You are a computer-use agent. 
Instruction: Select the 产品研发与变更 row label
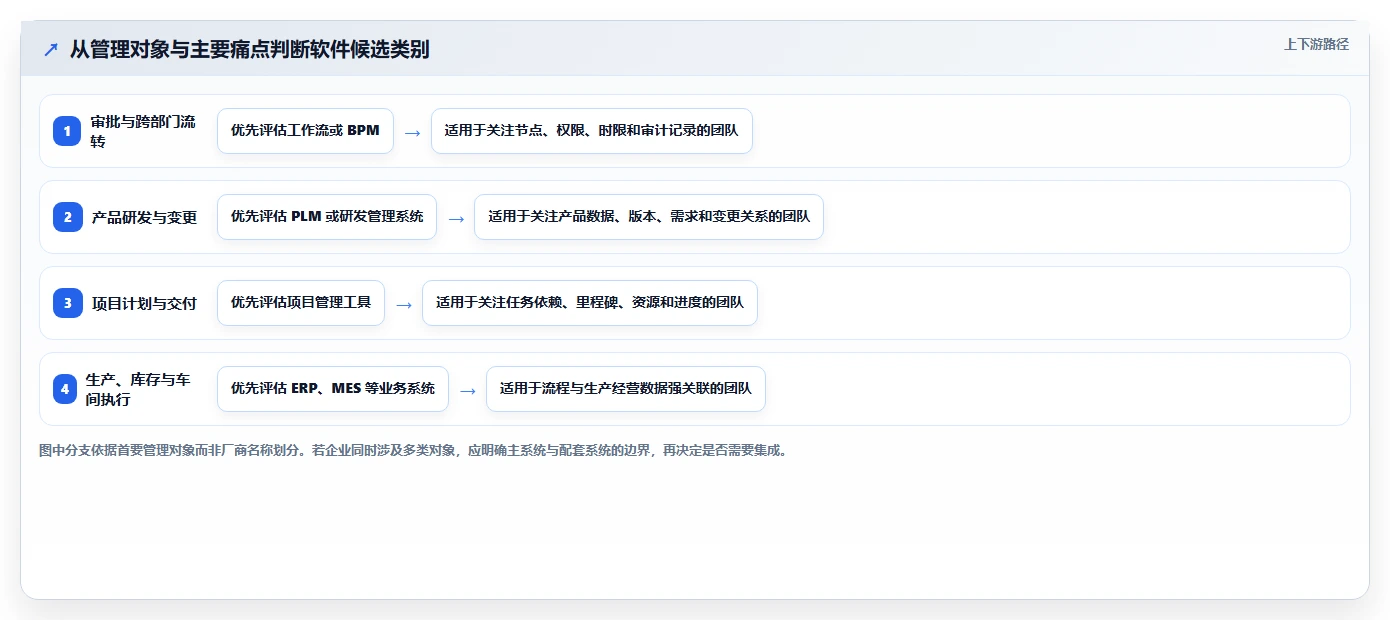(x=145, y=217)
